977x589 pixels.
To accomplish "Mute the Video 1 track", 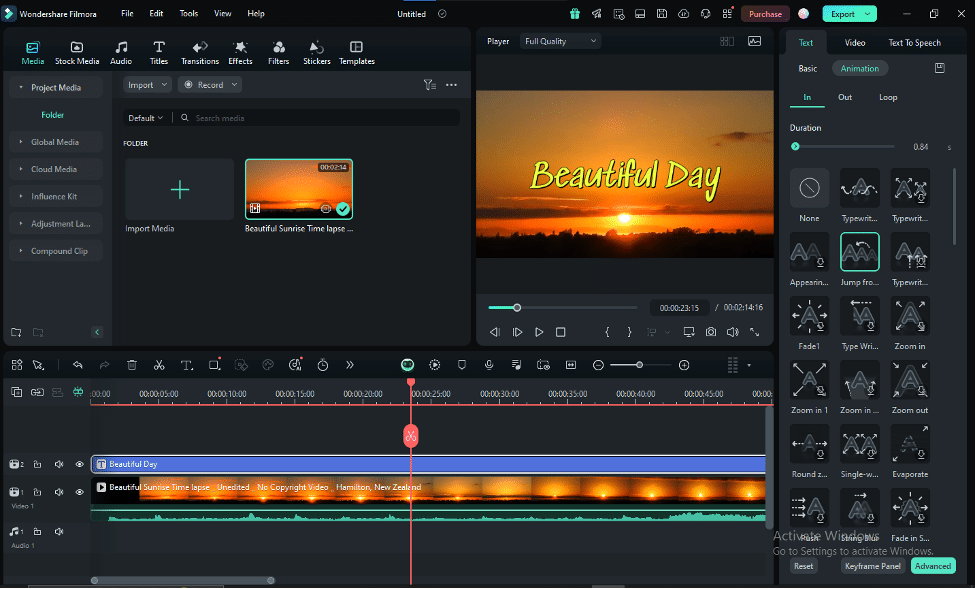I will coord(59,492).
